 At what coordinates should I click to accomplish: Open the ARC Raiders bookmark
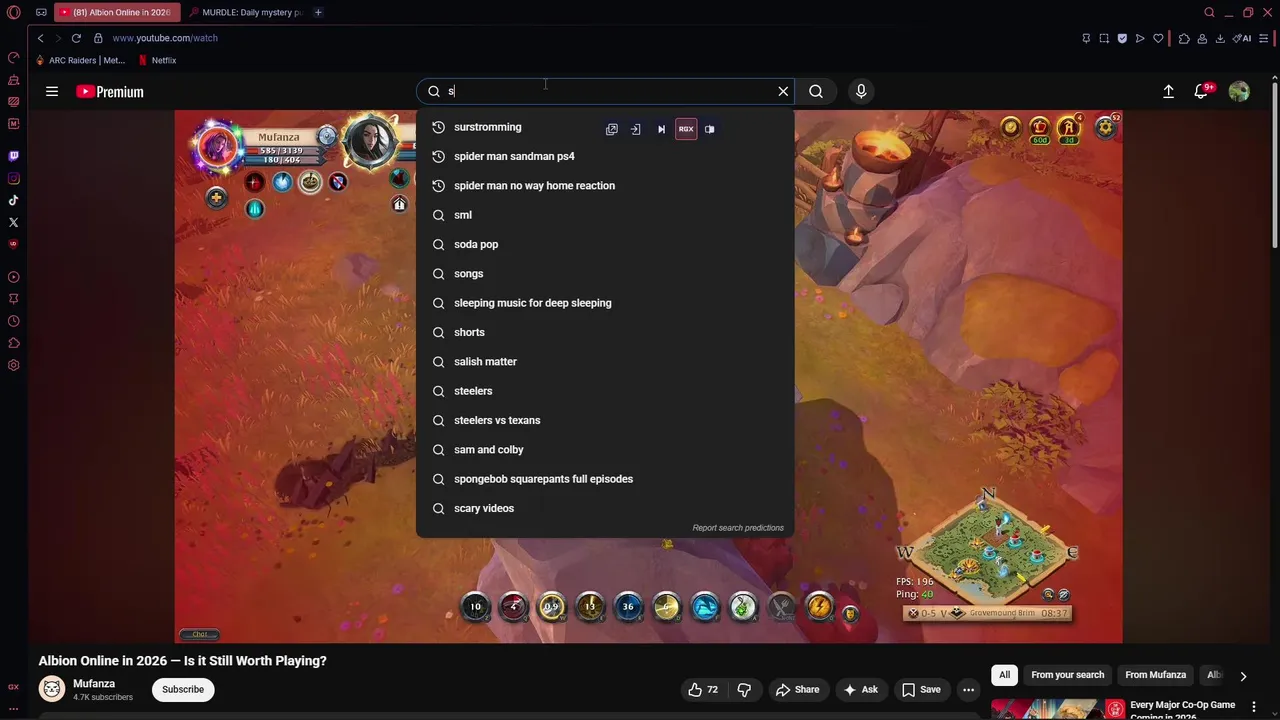(81, 60)
